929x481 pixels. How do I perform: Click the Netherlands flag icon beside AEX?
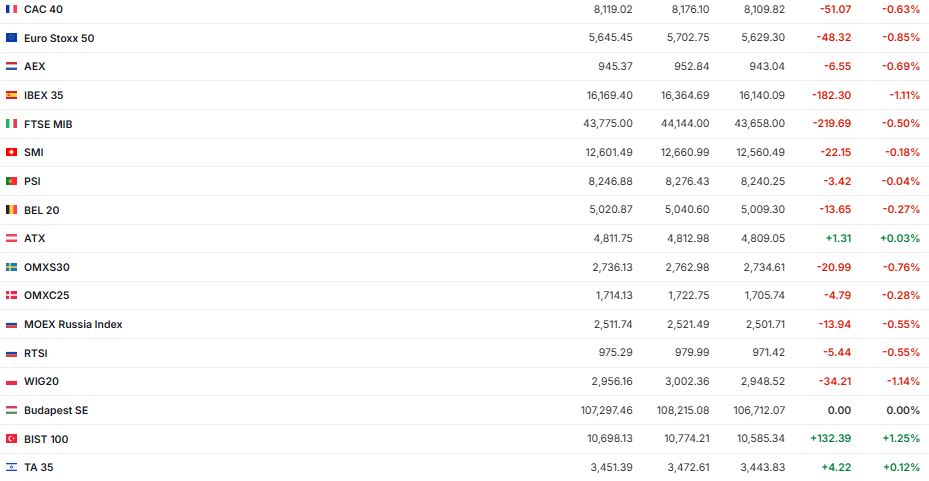click(11, 66)
